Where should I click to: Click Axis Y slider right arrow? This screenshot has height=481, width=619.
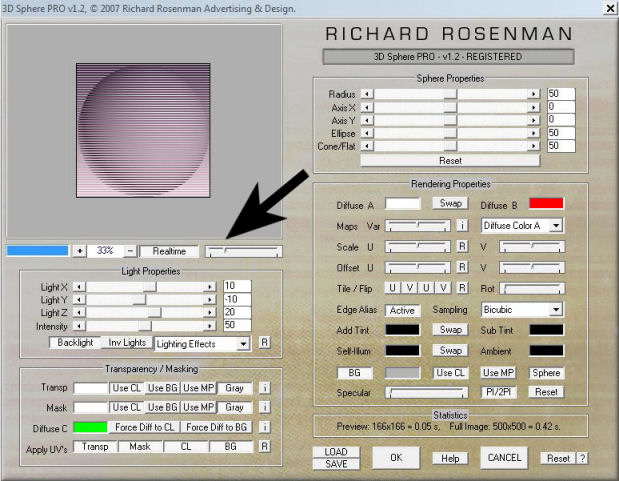pos(534,120)
